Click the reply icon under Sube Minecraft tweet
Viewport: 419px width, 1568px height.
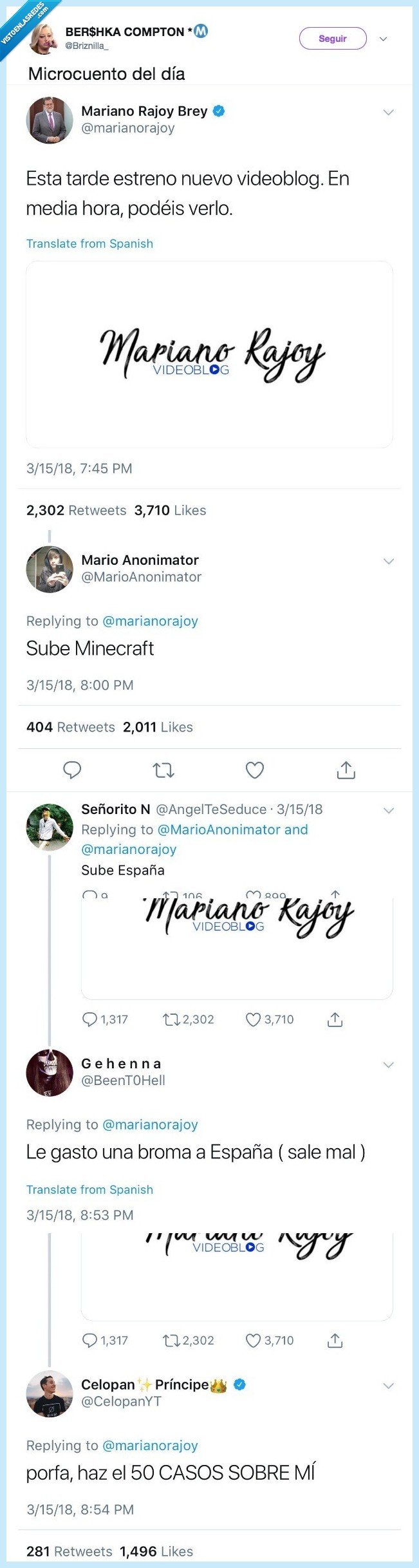point(72,770)
